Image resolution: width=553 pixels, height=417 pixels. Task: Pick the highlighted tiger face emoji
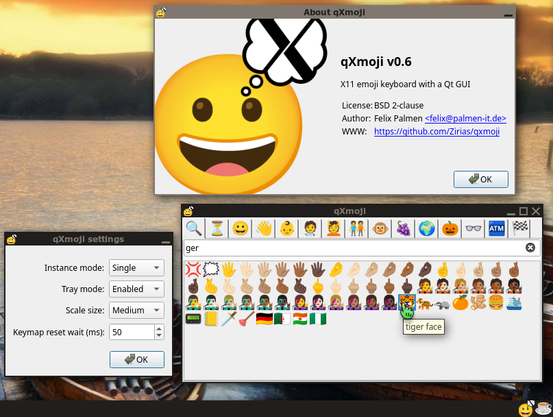[x=407, y=303]
